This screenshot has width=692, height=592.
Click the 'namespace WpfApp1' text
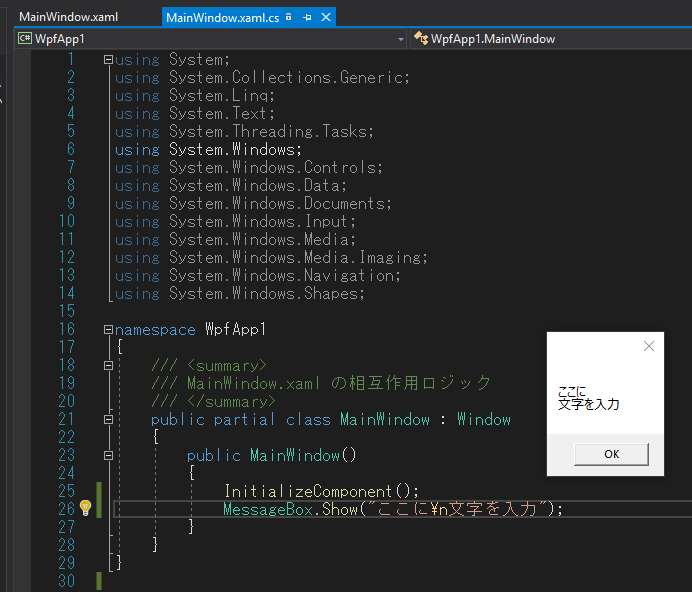pyautogui.click(x=190, y=329)
